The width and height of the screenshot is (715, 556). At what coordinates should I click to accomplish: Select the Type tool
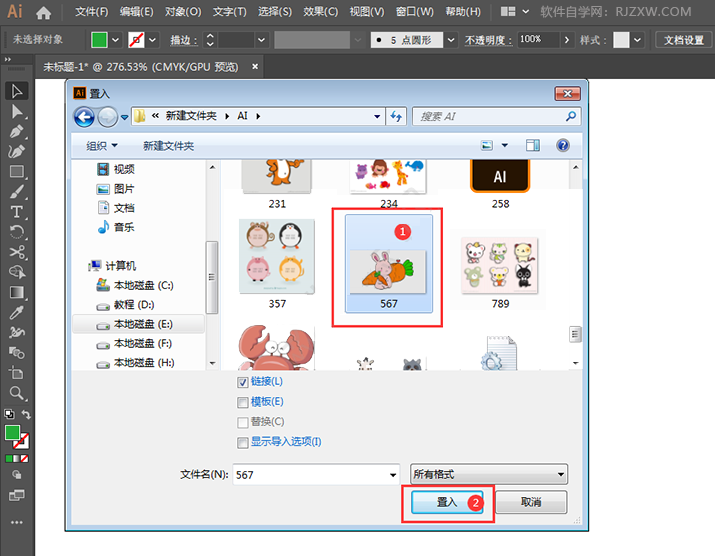tap(17, 212)
